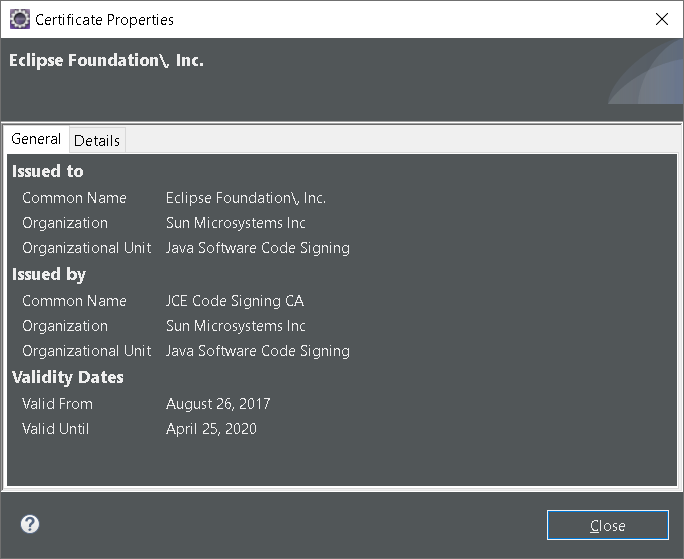This screenshot has width=684, height=559.
Task: Click the Issued to heading
Action: click(x=48, y=171)
